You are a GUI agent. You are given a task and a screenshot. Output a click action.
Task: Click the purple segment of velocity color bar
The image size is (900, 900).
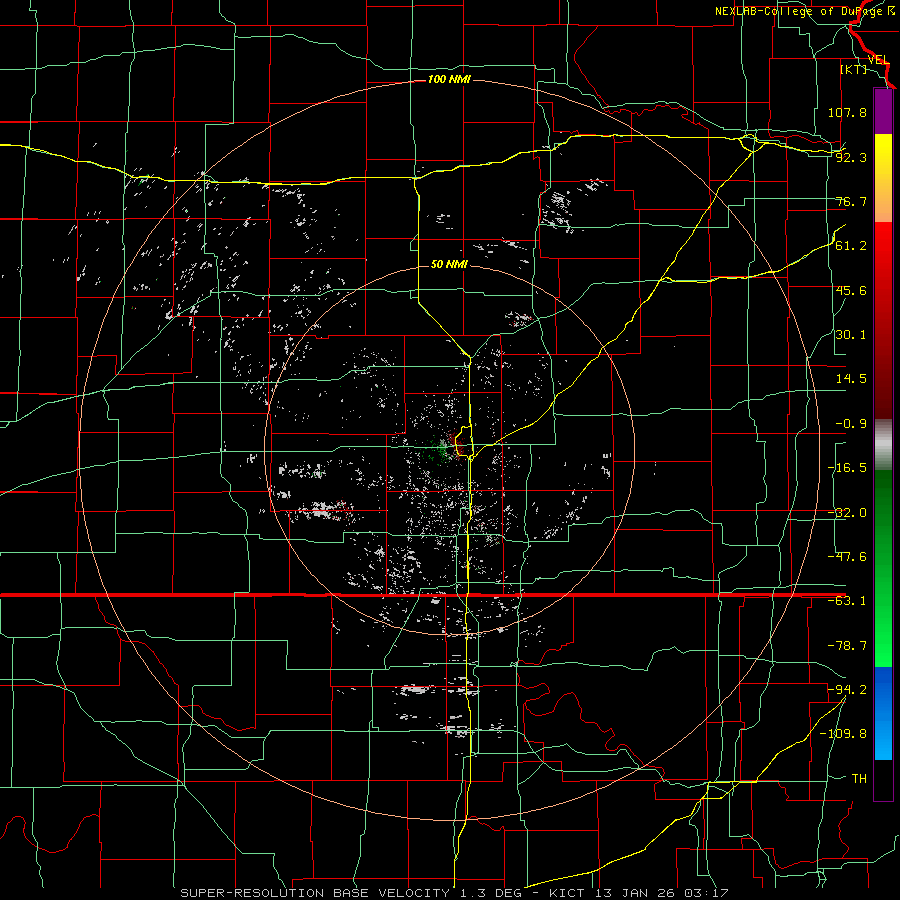pos(883,111)
